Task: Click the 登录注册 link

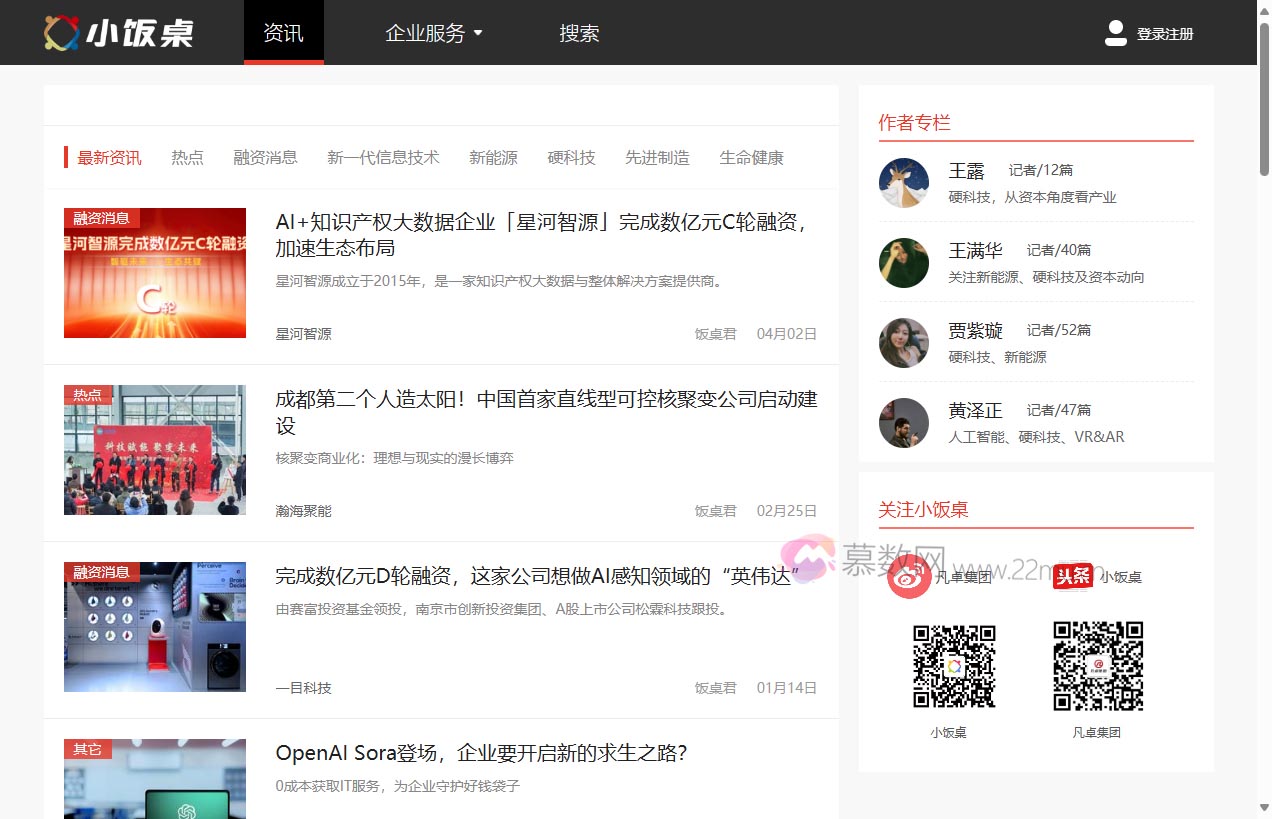Action: click(1165, 34)
